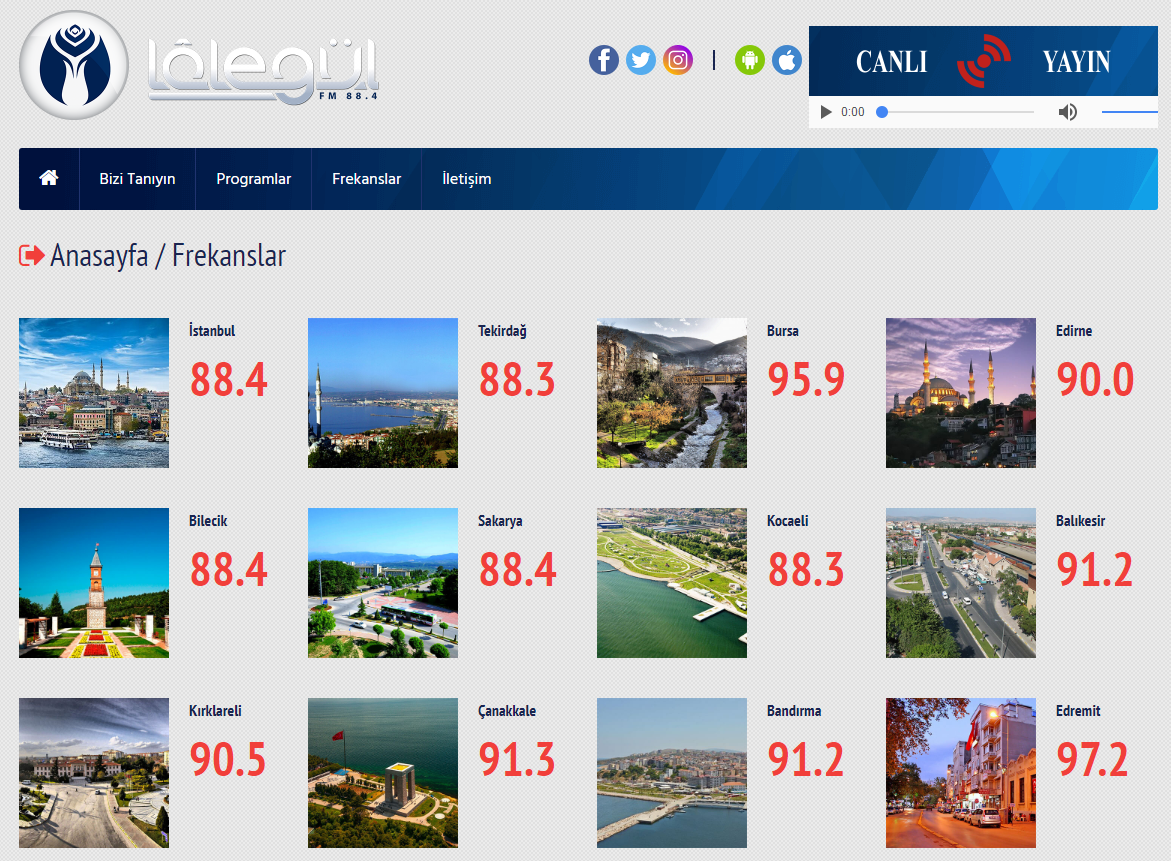Click the 0:00 playback time
This screenshot has height=861, width=1171.
click(852, 112)
